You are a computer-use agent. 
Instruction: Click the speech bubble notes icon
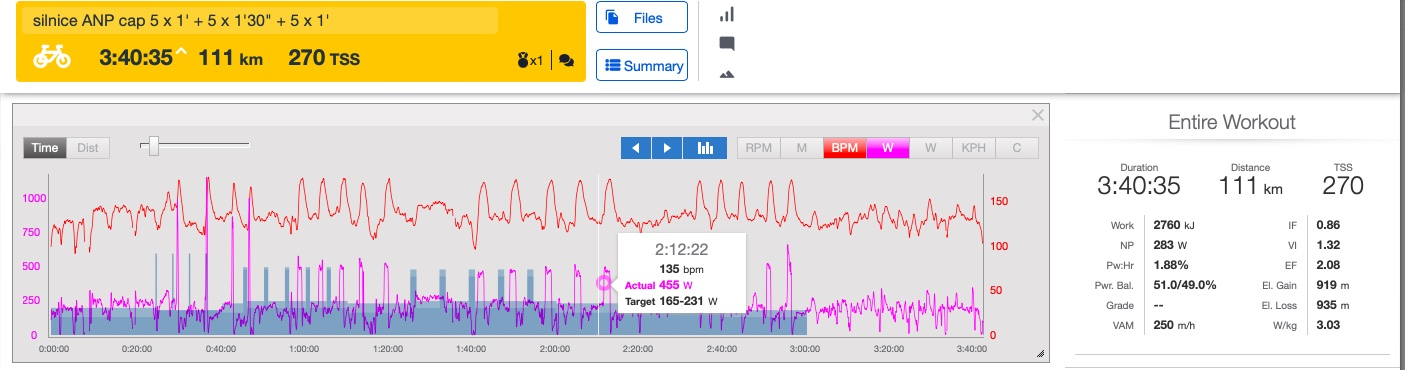tap(727, 44)
